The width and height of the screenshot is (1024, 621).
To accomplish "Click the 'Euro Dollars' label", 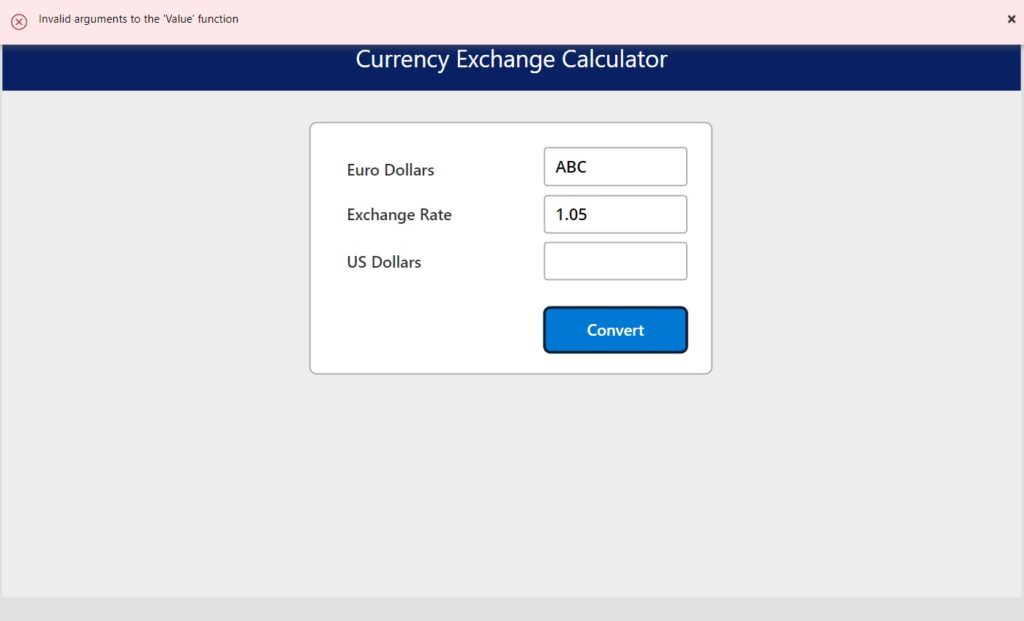I will point(391,170).
